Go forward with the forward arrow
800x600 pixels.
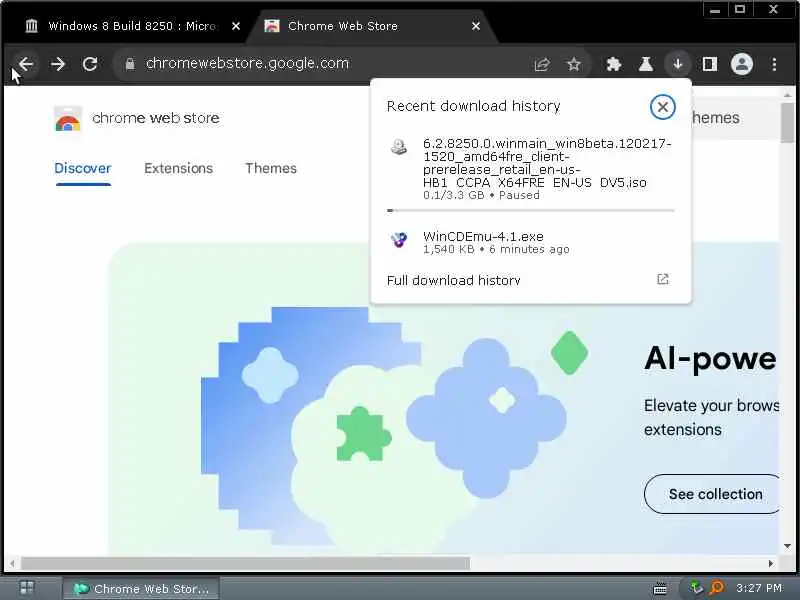click(x=58, y=64)
